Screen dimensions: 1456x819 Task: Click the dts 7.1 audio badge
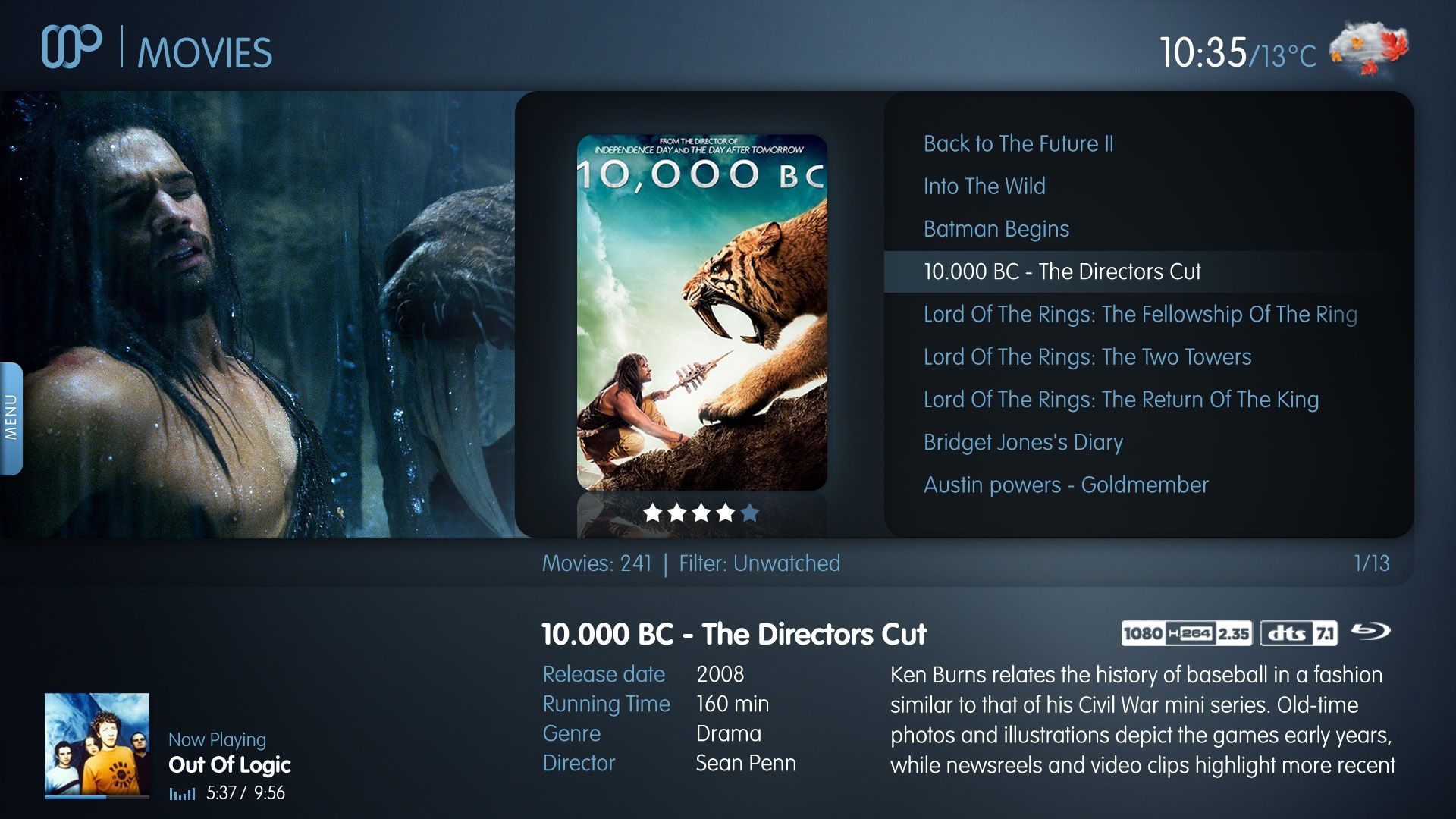click(x=1299, y=632)
